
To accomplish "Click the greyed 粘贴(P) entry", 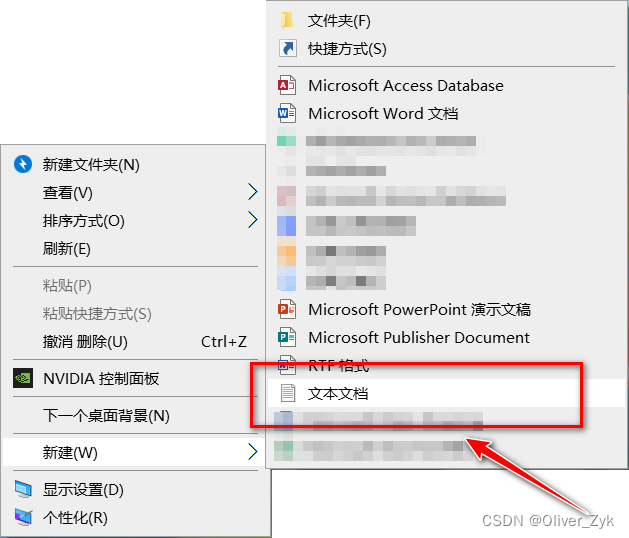I will point(134,286).
